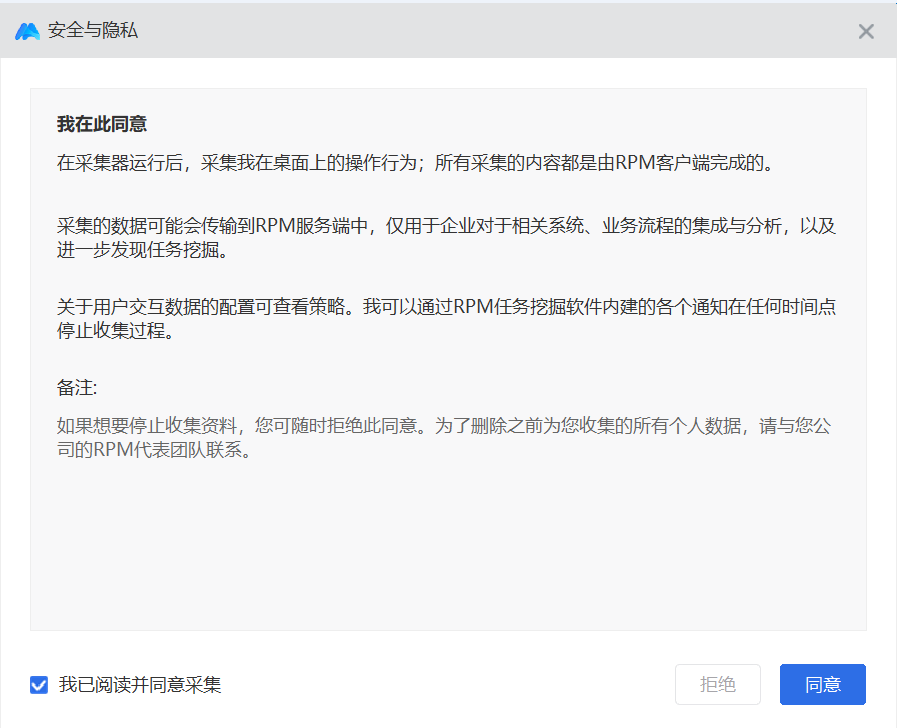897x728 pixels.
Task: Click the paragraph starting with 在采集器运行后
Action: tap(415, 163)
